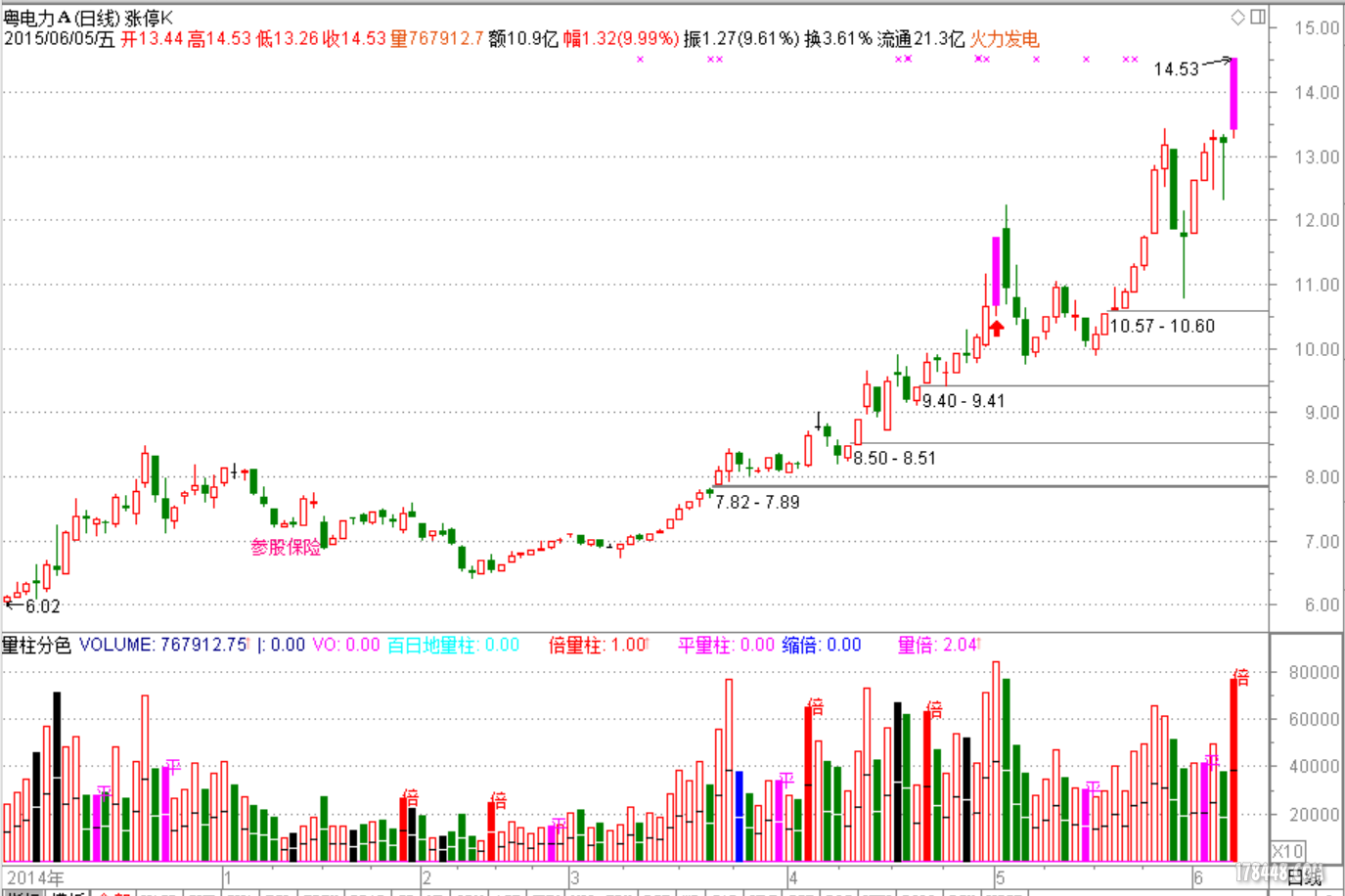Click the small black down-arrow above 8.50 - 8.51

(x=819, y=422)
